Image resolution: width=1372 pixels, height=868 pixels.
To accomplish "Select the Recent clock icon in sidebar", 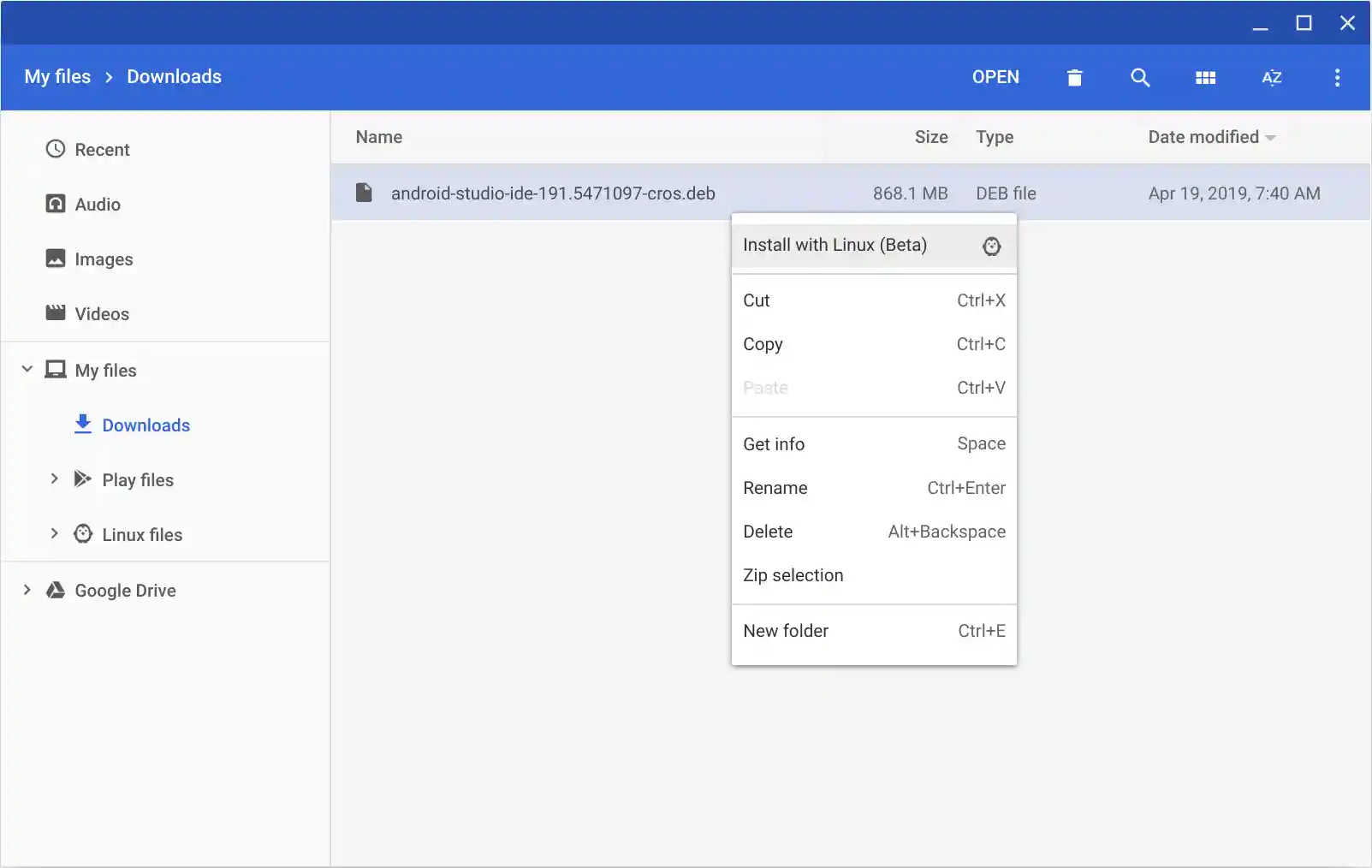I will pyautogui.click(x=55, y=148).
